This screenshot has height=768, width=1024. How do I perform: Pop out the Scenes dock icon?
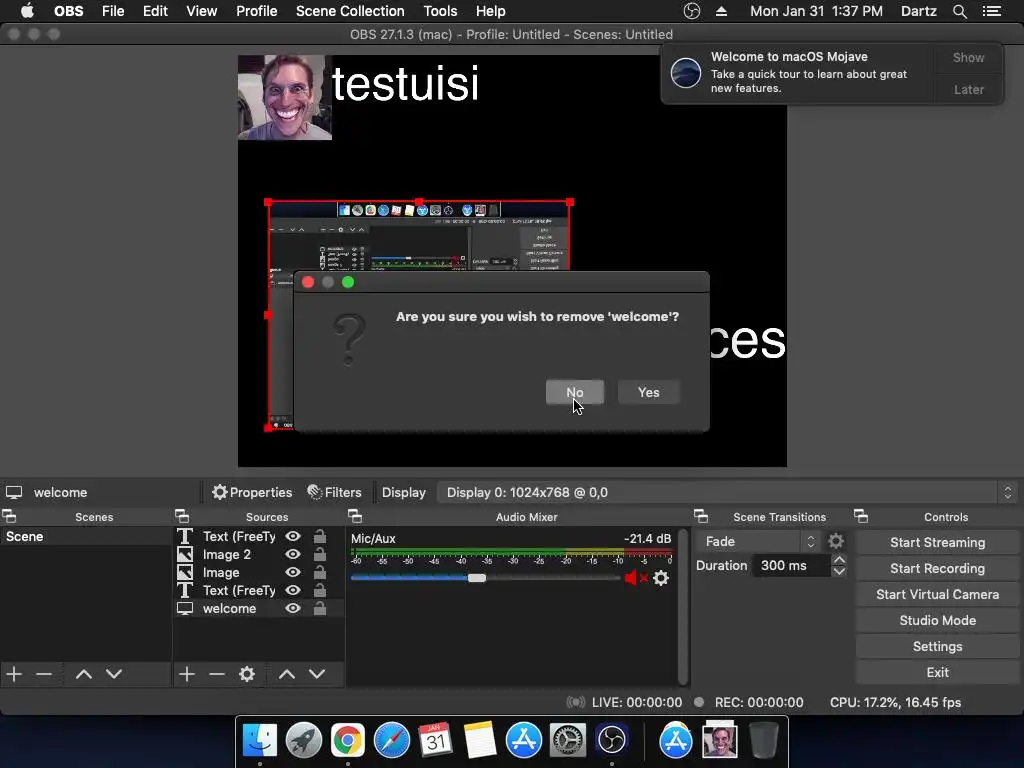click(9, 517)
